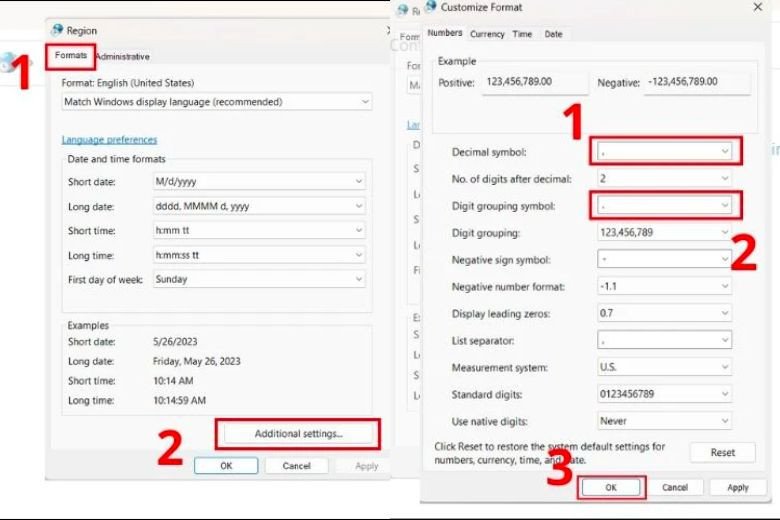The image size is (780, 520).
Task: Click the Digit grouping symbol label
Action: pyautogui.click(x=503, y=206)
